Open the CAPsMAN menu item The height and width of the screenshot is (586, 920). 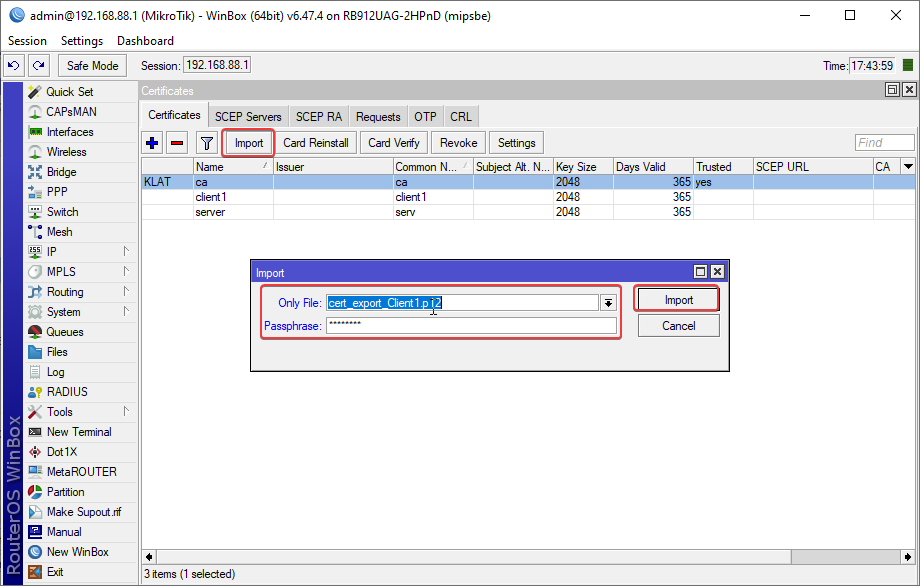(80, 112)
